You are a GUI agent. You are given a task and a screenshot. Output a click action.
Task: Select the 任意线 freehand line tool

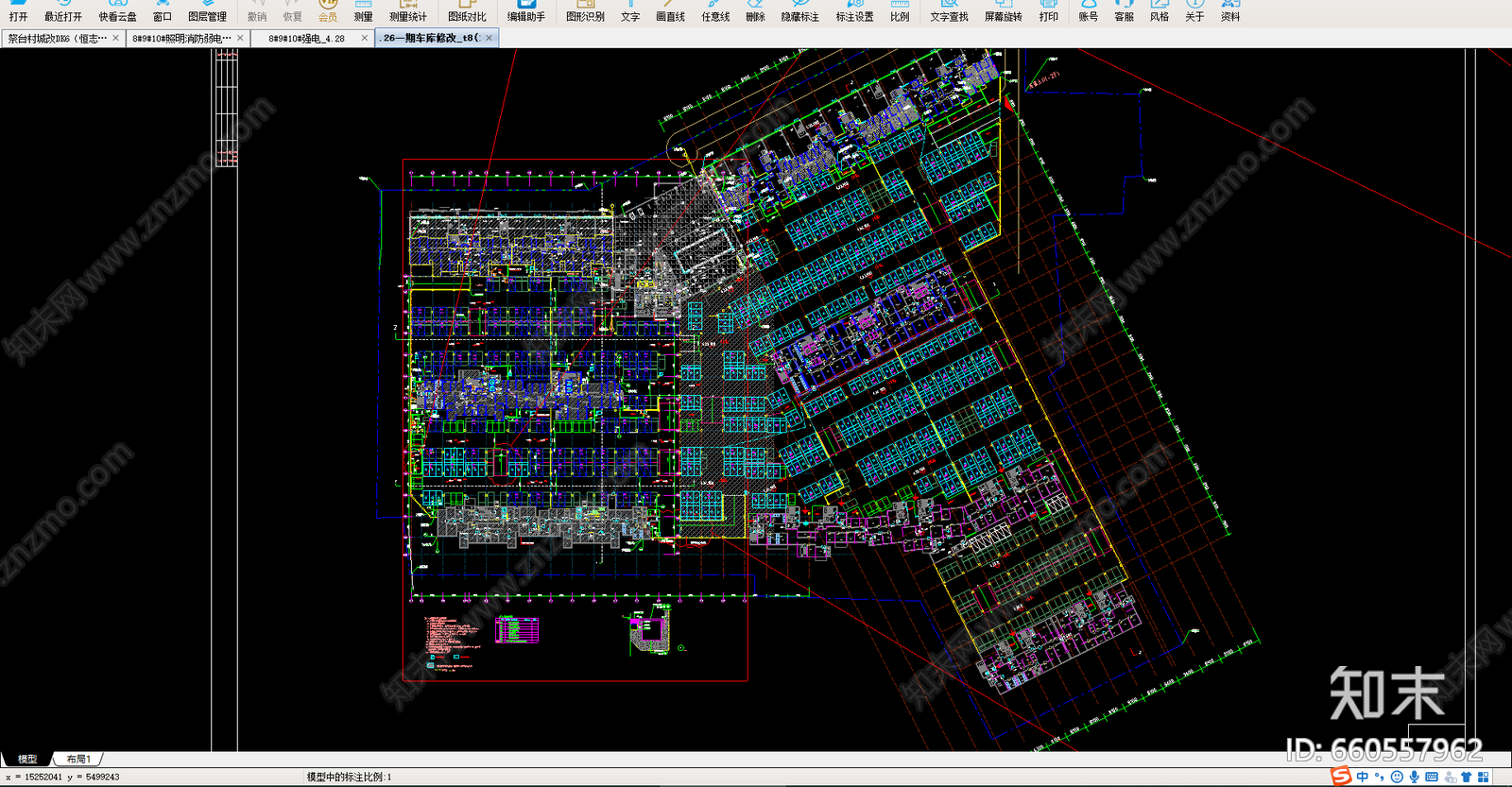pos(715,11)
